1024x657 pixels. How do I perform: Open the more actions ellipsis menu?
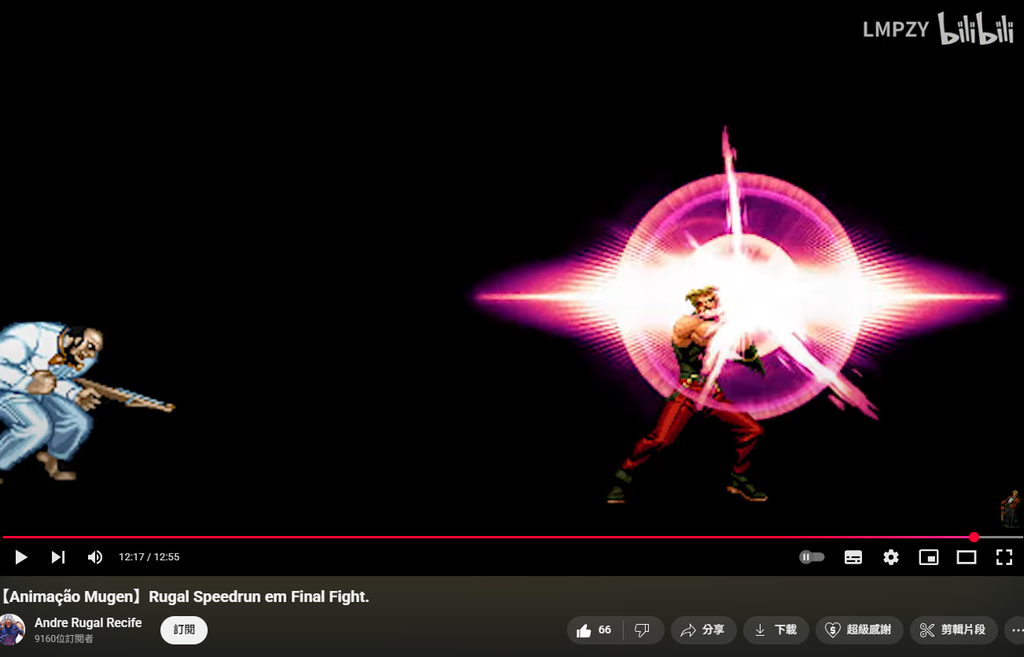point(1016,630)
